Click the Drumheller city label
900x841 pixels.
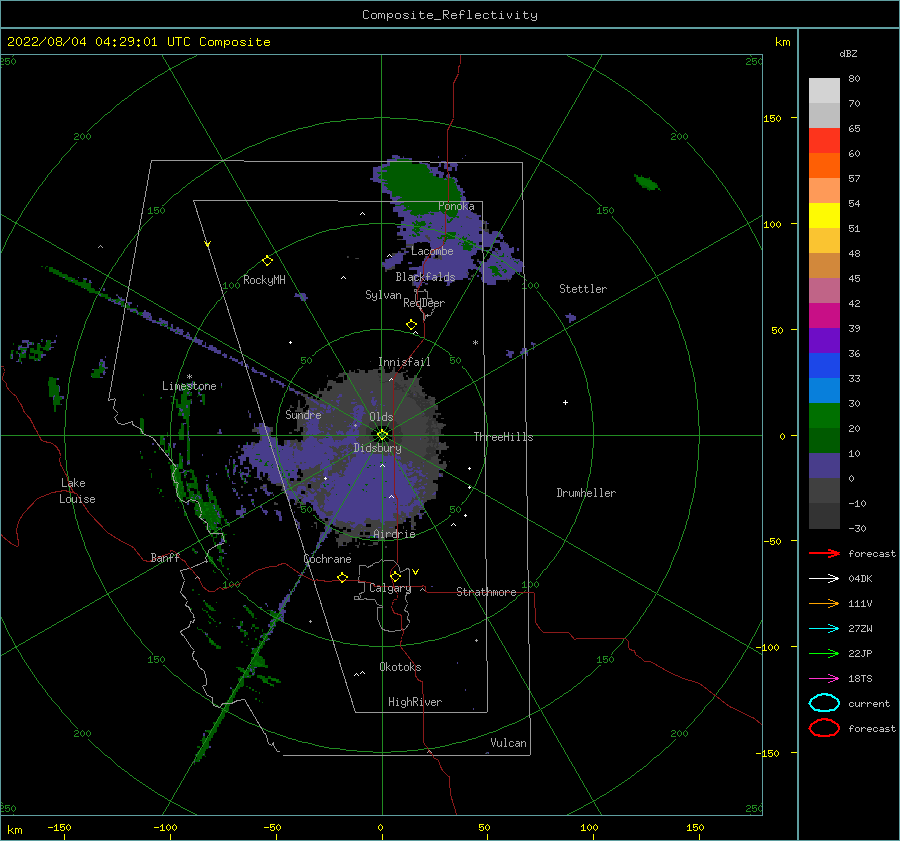pos(586,493)
